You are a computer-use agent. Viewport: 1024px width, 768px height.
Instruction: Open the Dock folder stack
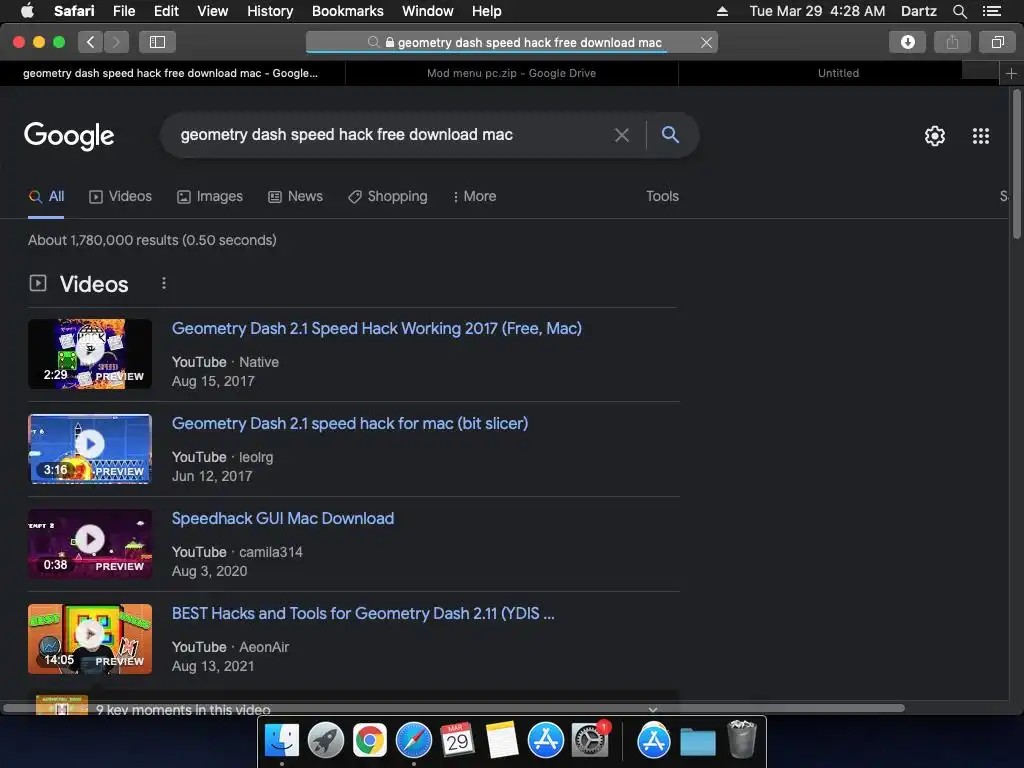click(697, 742)
